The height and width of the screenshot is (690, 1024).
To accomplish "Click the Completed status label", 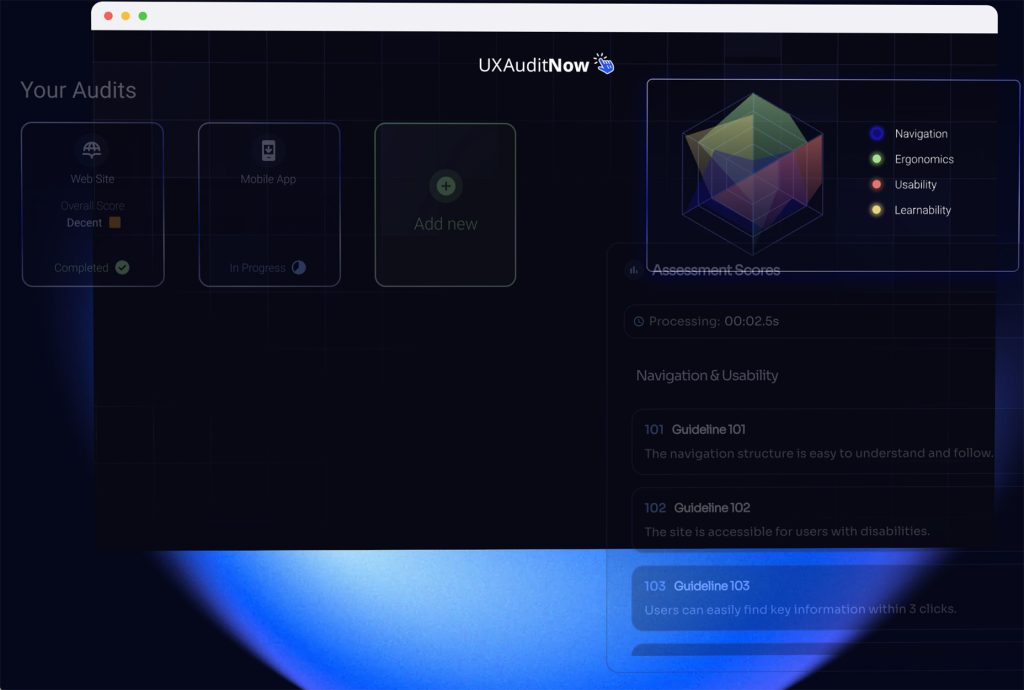I will [81, 268].
